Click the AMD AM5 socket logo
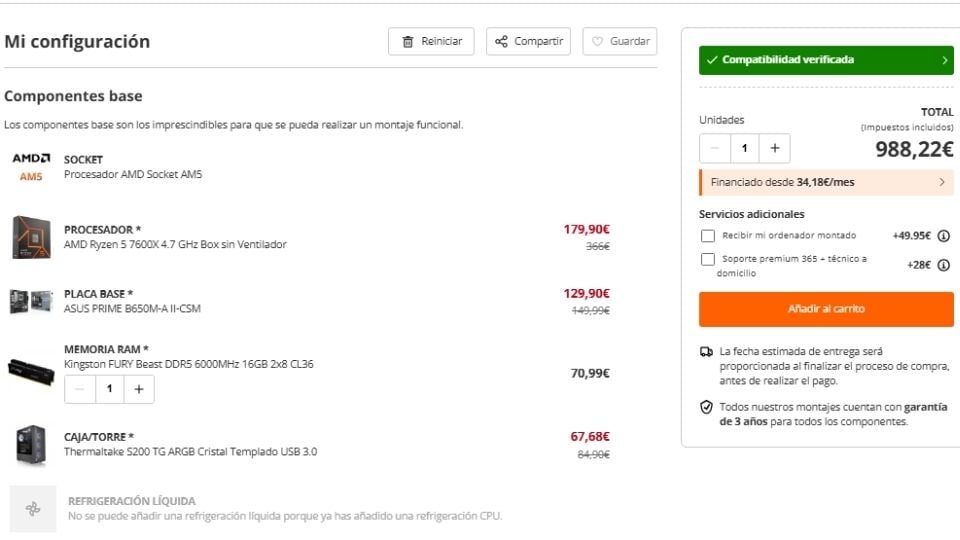 (x=31, y=167)
